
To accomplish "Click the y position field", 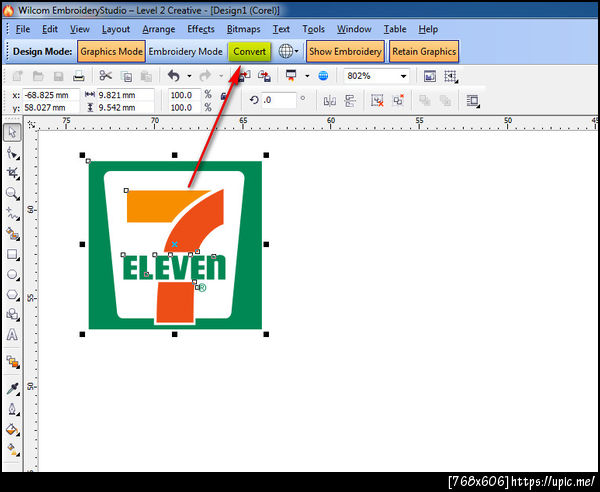I will point(51,108).
